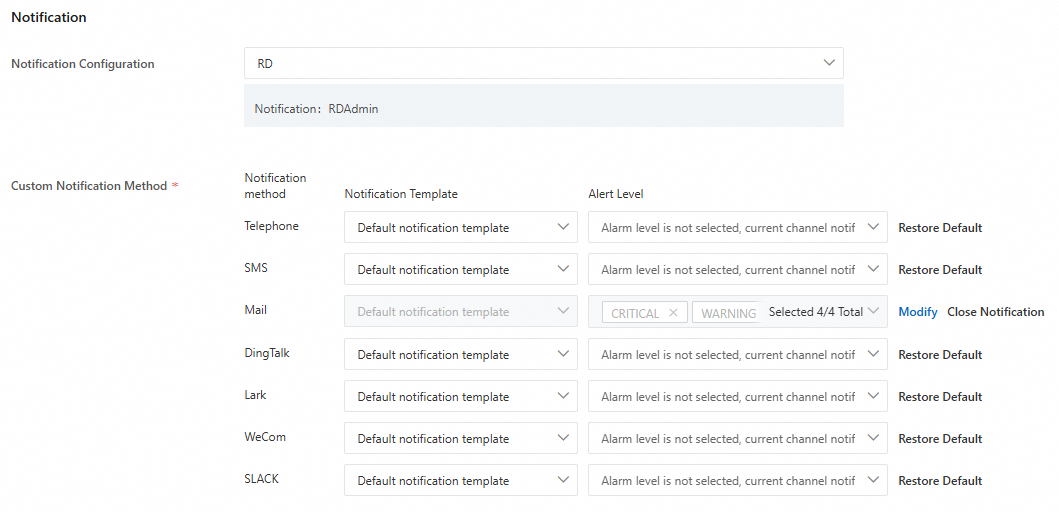This screenshot has height=512, width=1059.
Task: Open the SLACK alert level selector
Action: (x=737, y=481)
